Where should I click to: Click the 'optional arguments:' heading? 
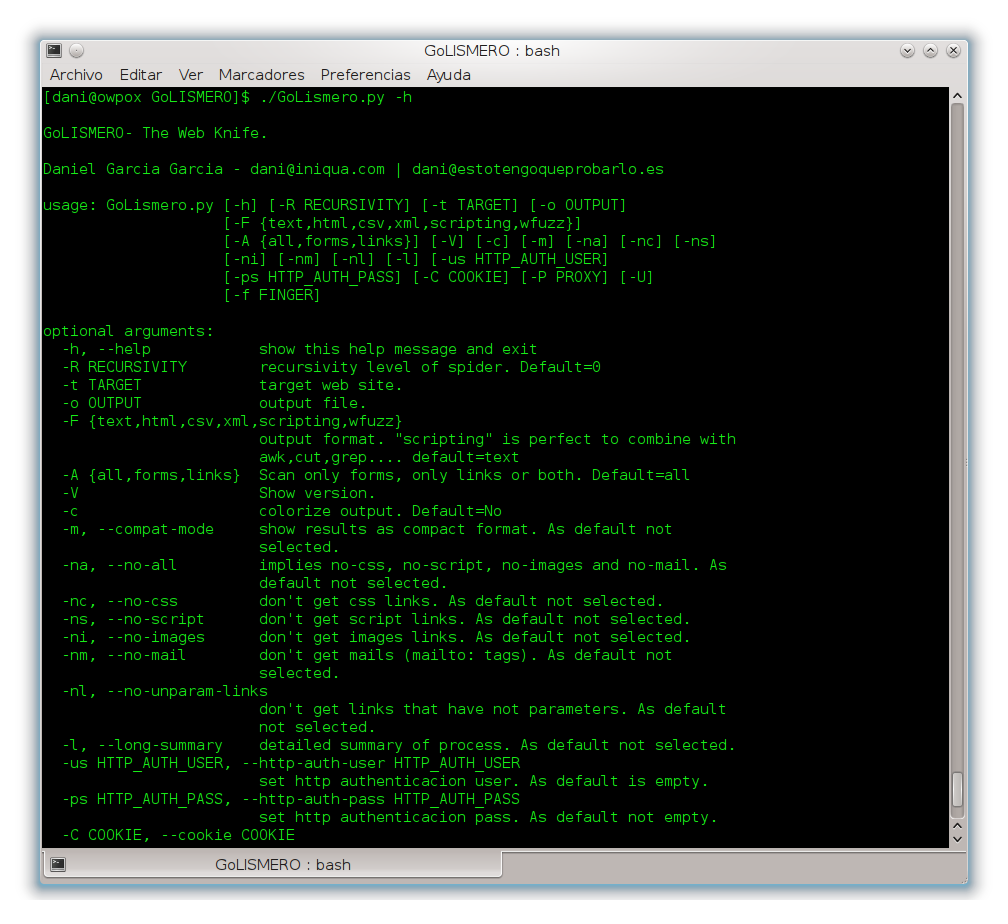pos(128,331)
